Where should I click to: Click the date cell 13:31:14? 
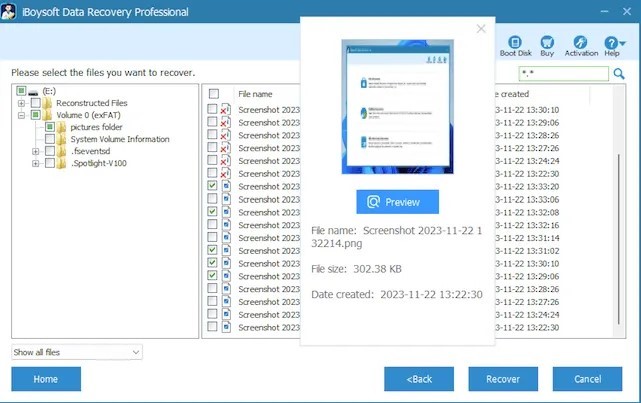pyautogui.click(x=527, y=238)
